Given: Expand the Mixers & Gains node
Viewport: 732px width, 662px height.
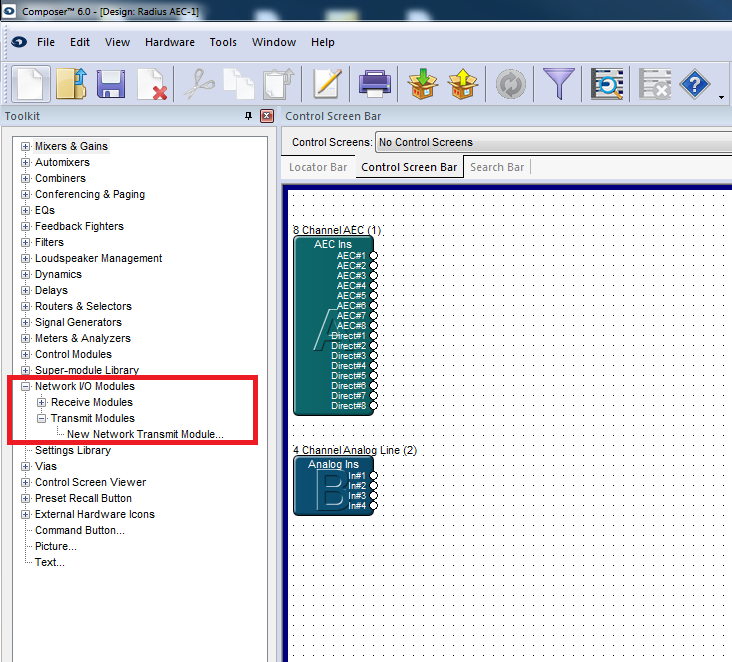Looking at the screenshot, I should (x=26, y=146).
